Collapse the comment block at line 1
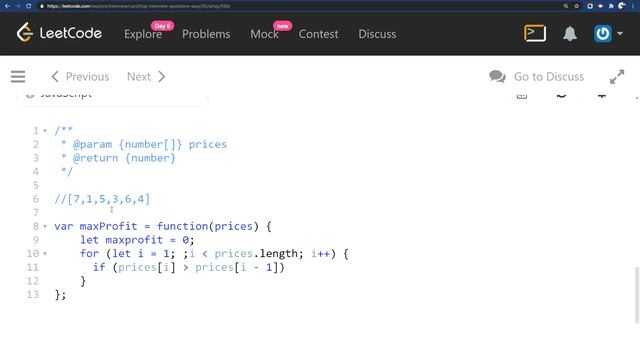Screen dimensions: 640x360 45,131
